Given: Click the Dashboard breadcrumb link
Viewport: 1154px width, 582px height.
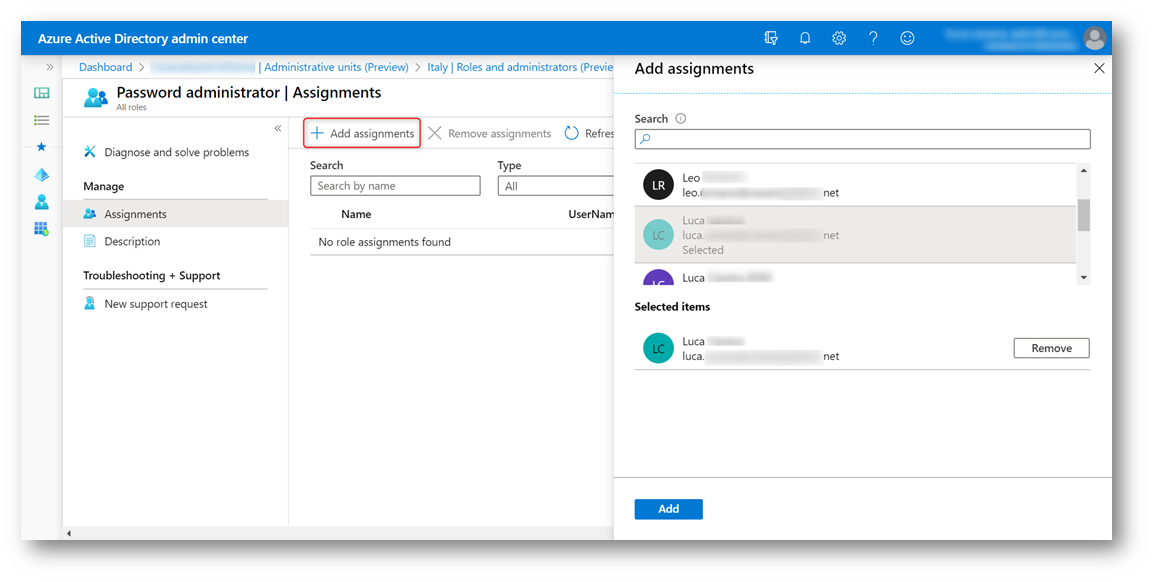Looking at the screenshot, I should 105,67.
